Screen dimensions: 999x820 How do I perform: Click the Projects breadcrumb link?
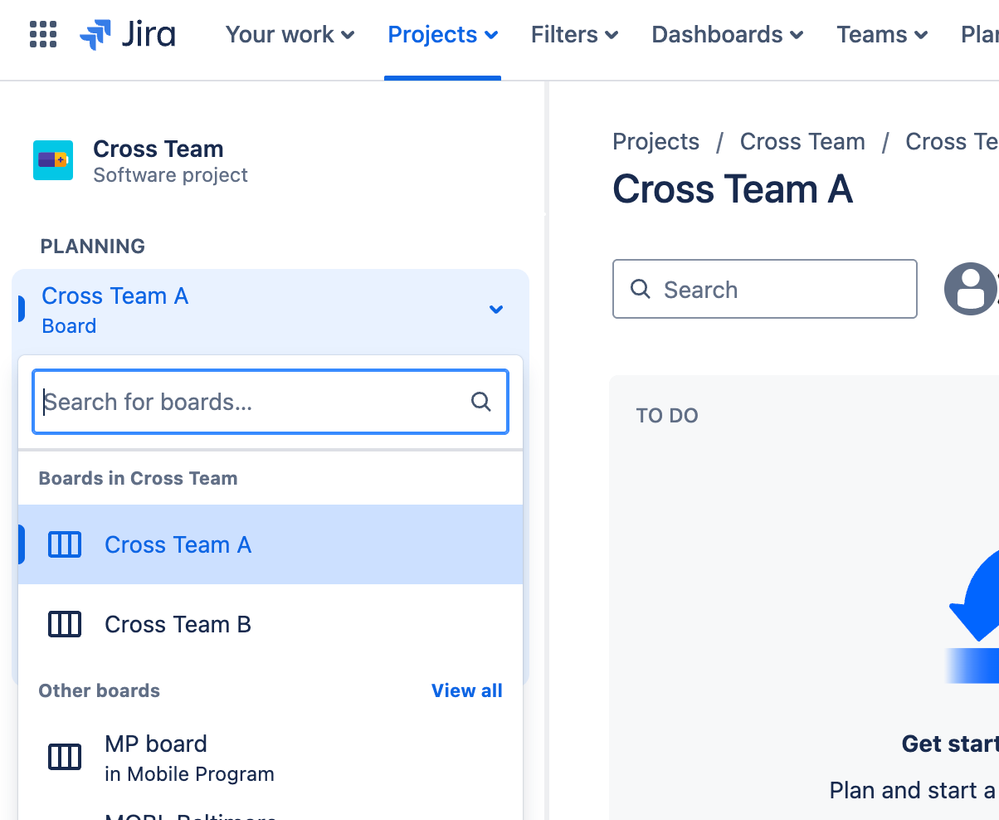[656, 141]
